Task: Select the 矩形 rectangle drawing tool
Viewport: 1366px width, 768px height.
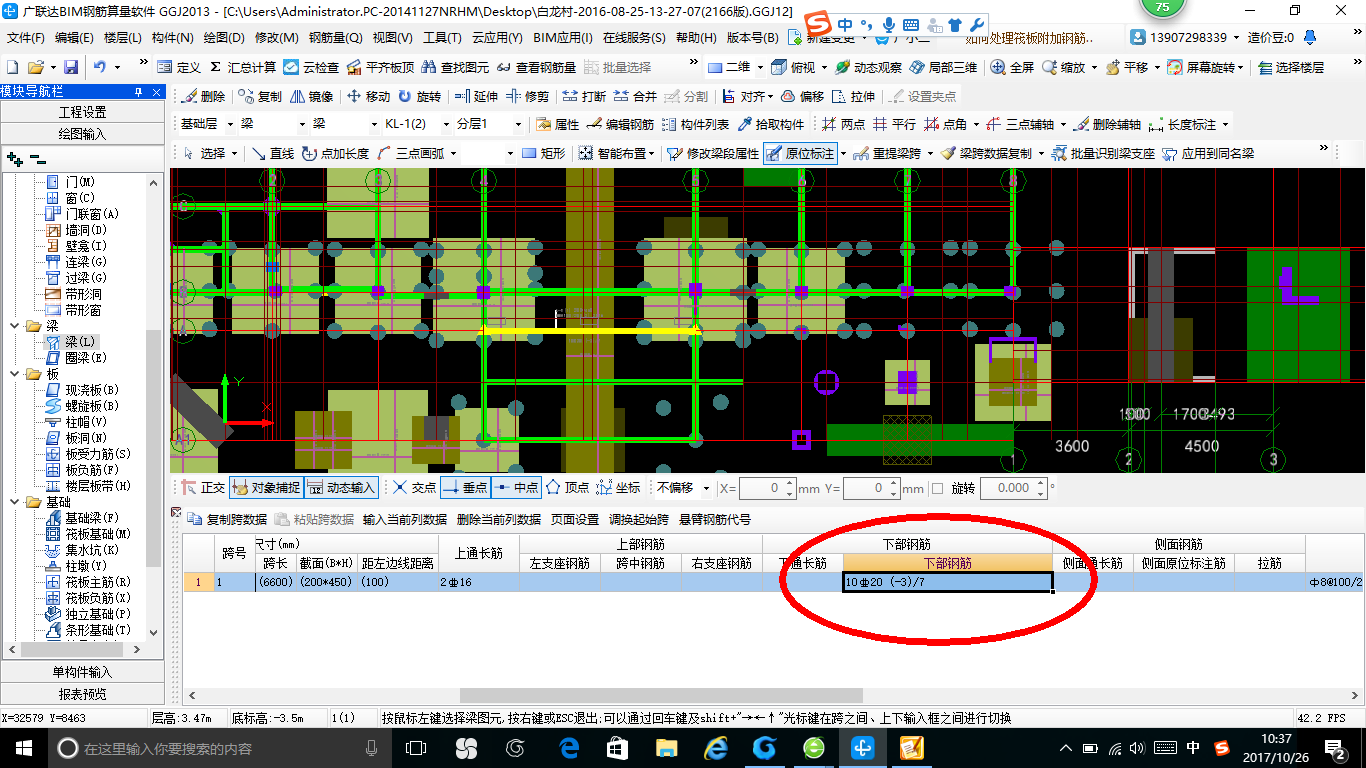Action: pos(544,153)
